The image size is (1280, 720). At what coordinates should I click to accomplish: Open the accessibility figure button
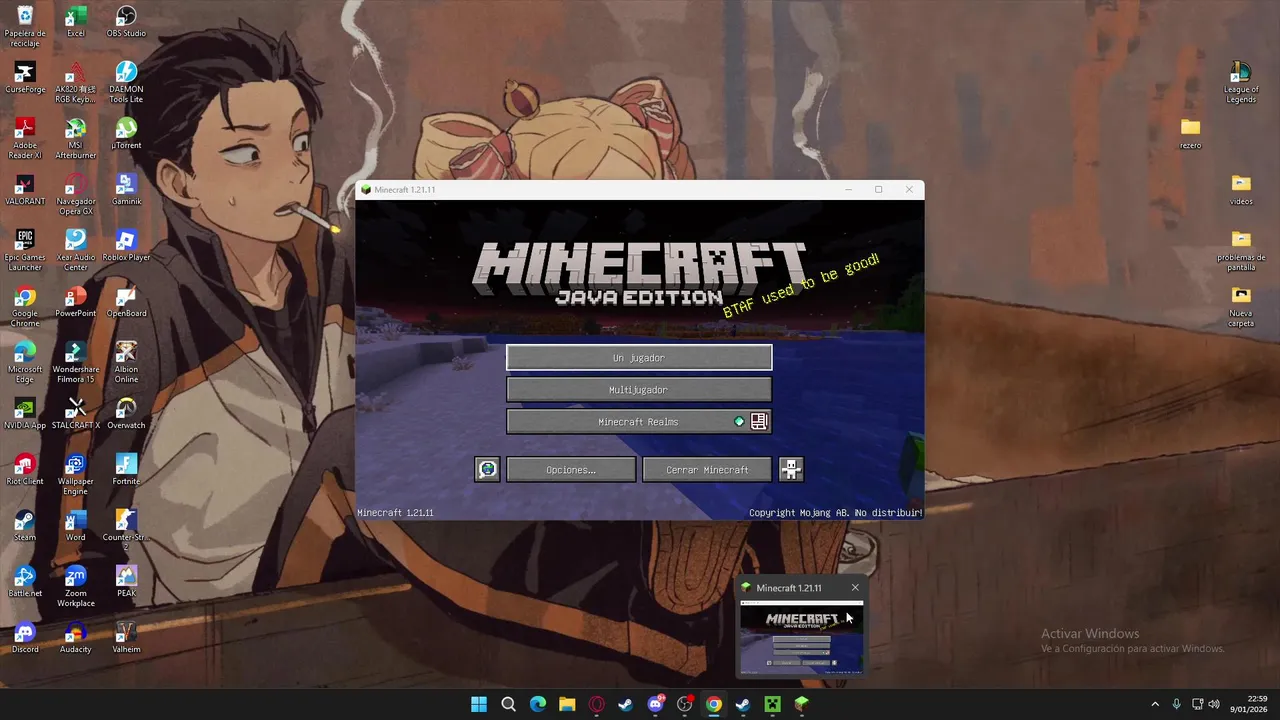(791, 469)
